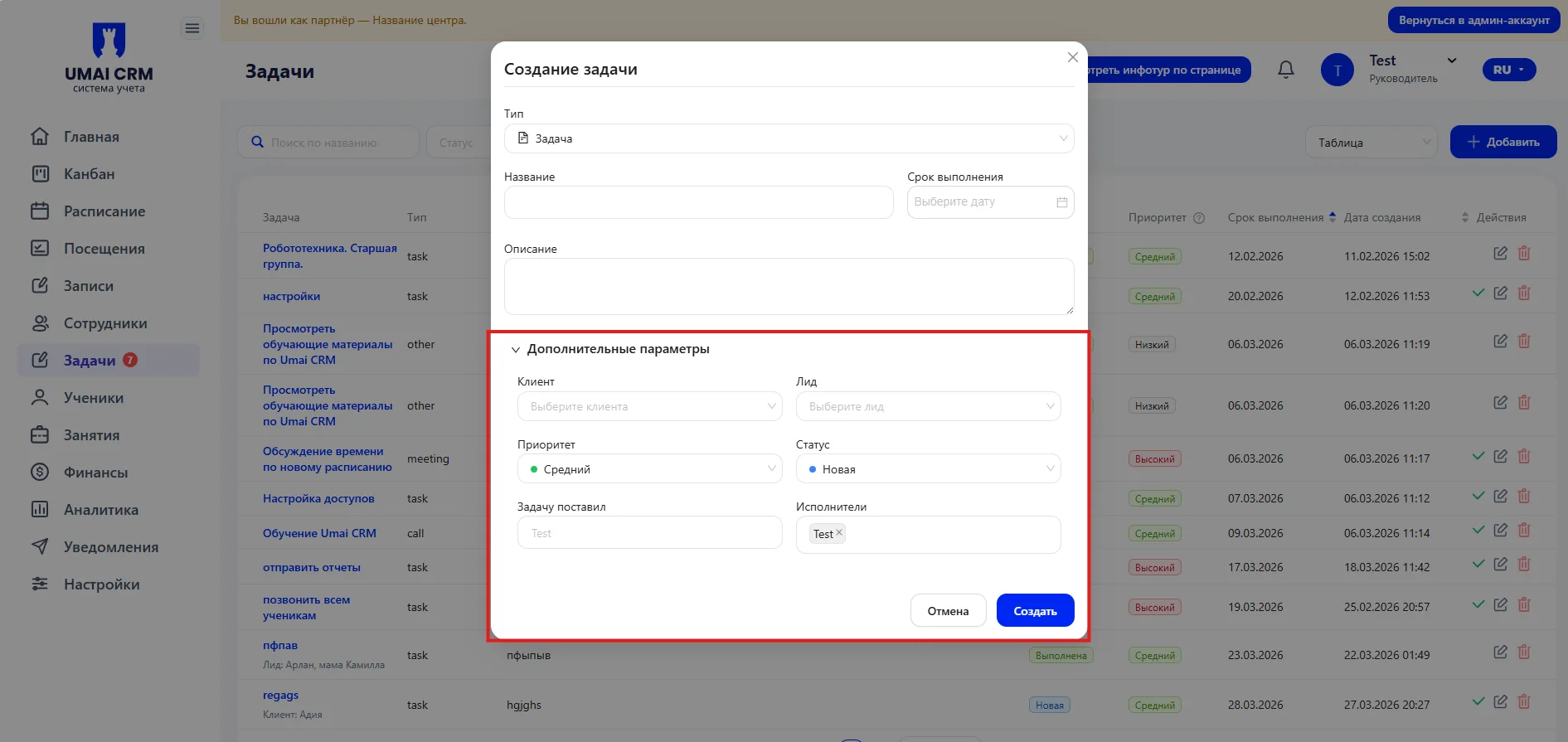
Task: Open Настройки in sidebar
Action: [x=102, y=584]
